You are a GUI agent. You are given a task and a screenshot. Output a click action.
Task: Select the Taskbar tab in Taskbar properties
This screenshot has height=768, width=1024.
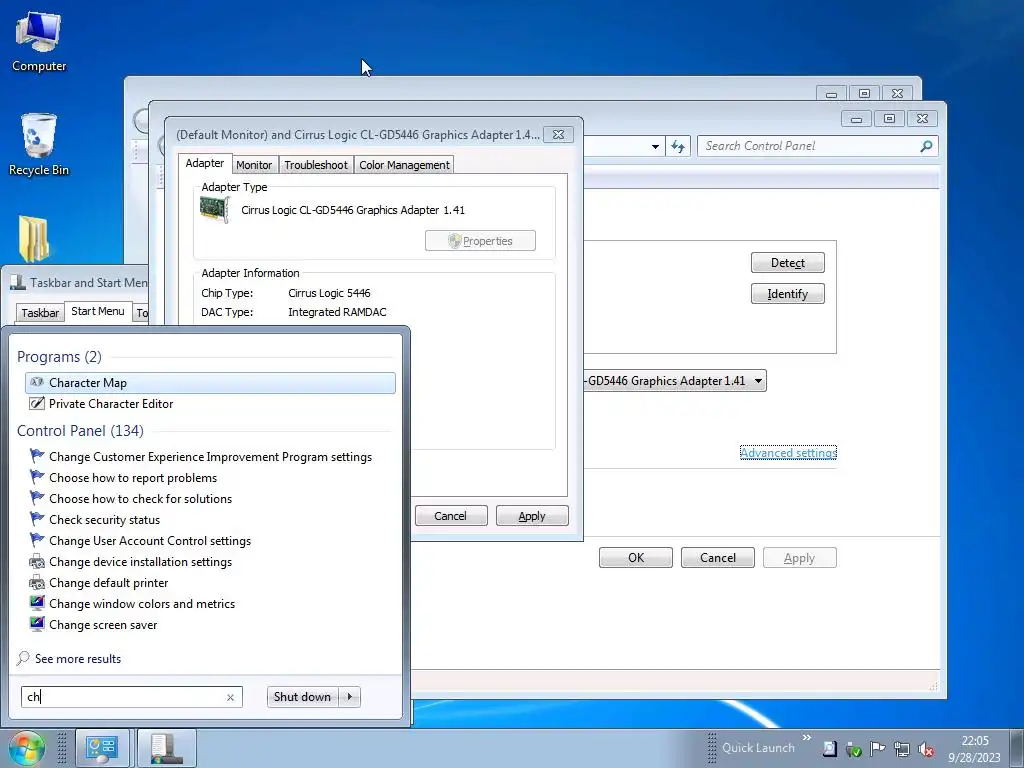point(40,313)
